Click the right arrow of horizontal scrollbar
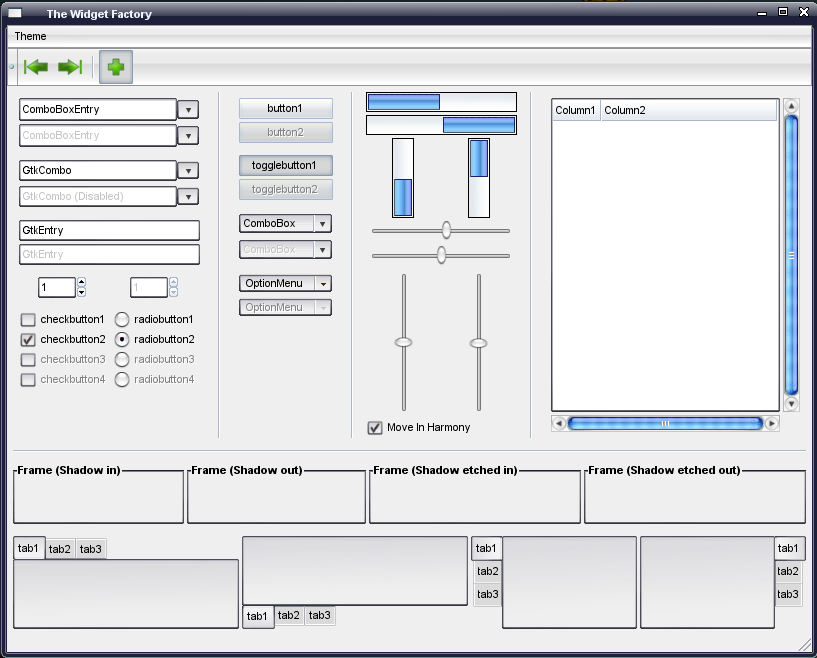This screenshot has height=658, width=817. [772, 424]
